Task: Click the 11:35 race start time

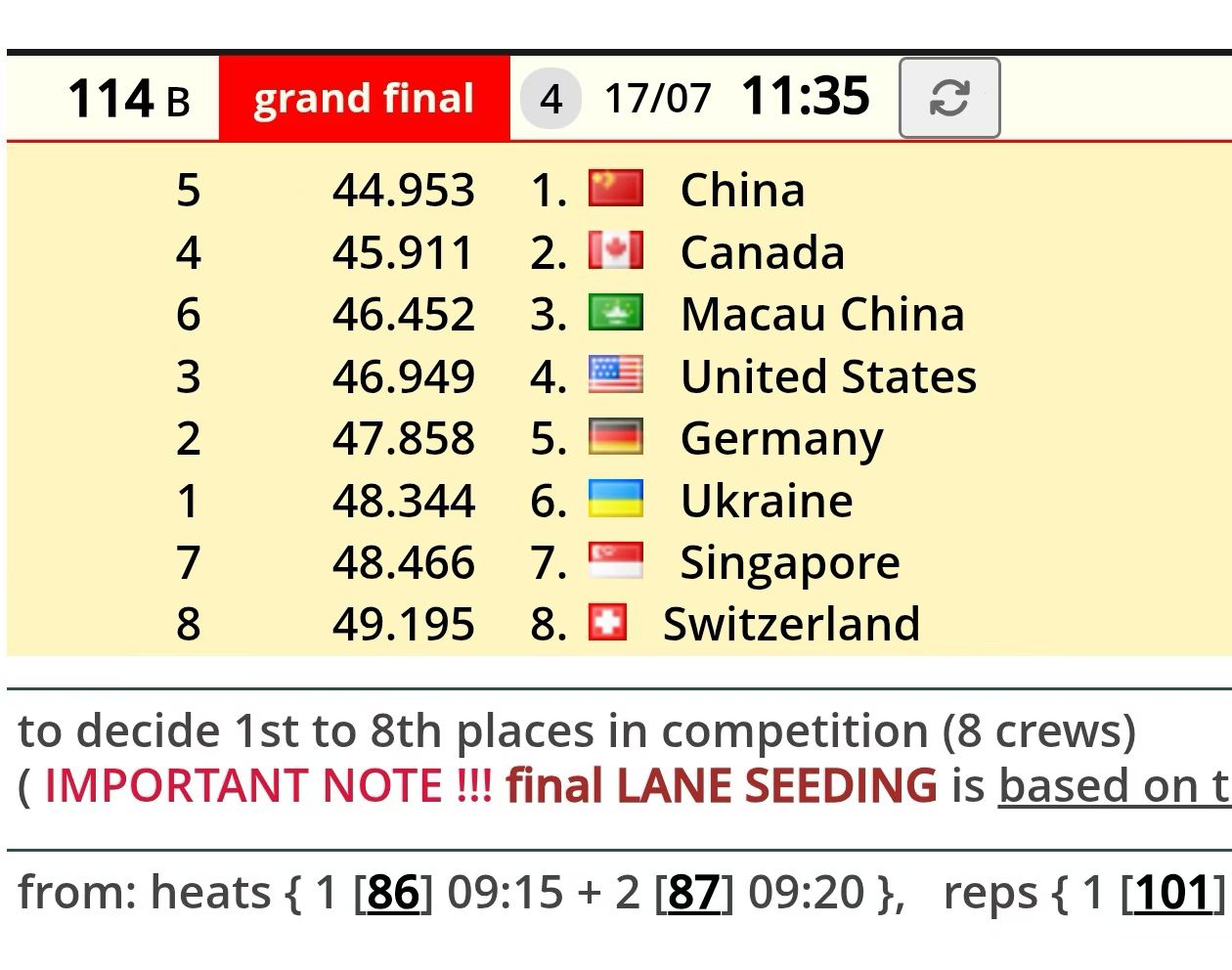Action: (806, 97)
